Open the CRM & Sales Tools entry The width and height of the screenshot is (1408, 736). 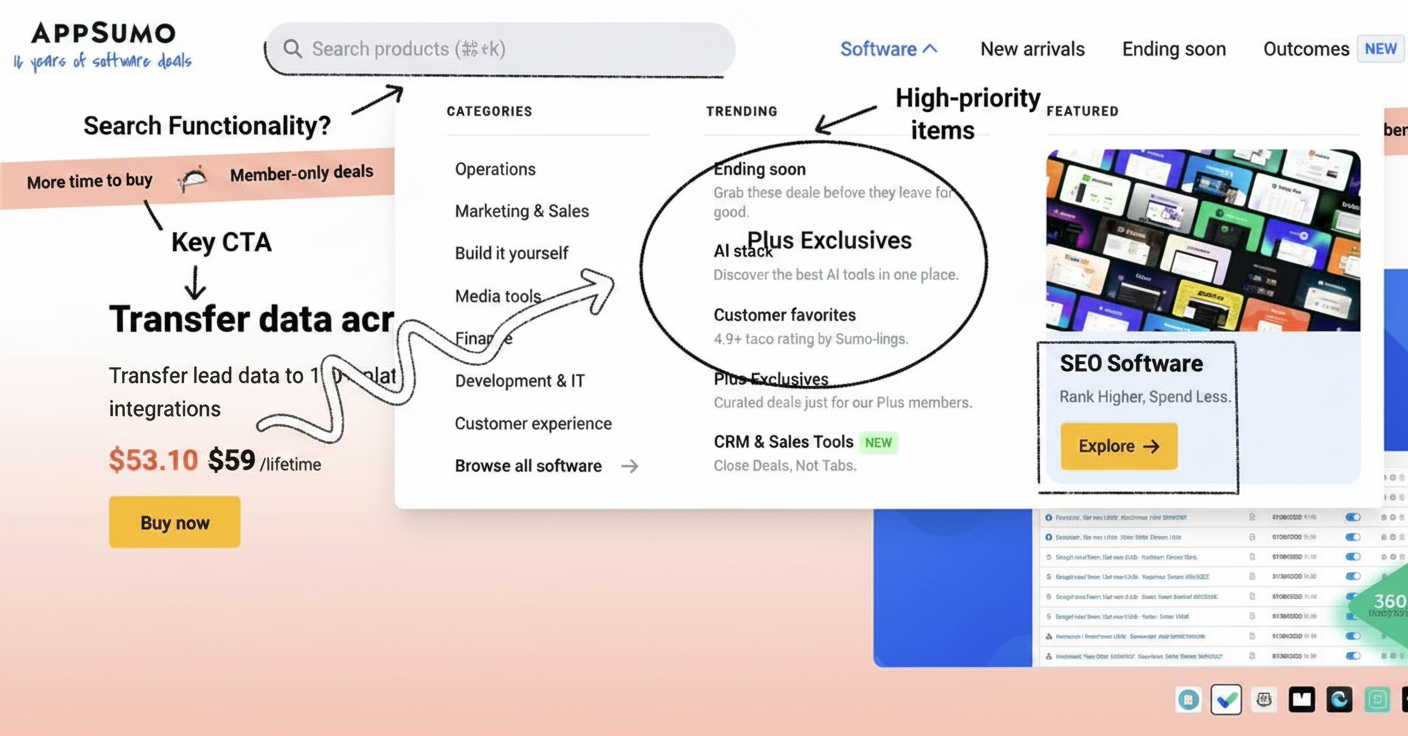click(x=805, y=452)
